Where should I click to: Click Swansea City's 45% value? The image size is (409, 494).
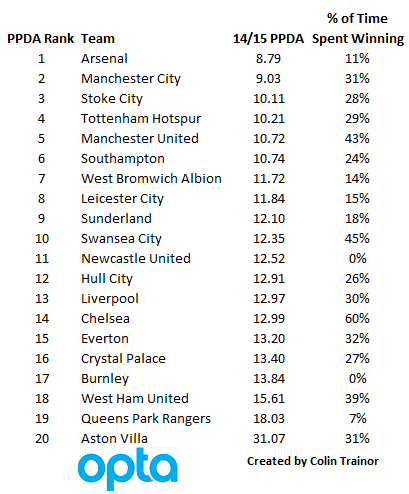click(357, 239)
